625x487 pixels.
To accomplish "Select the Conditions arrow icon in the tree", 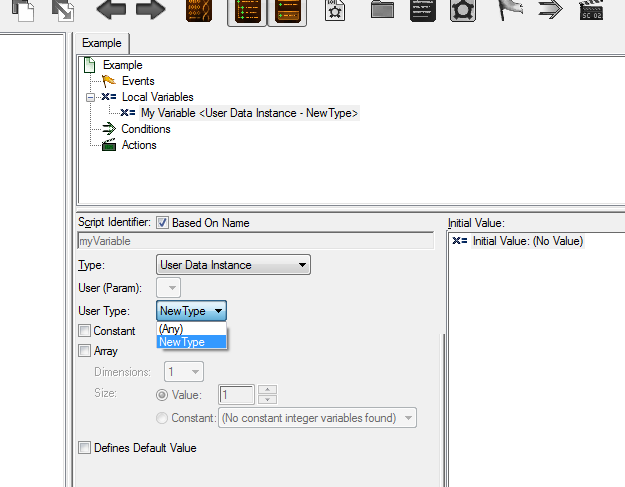I will [x=109, y=129].
